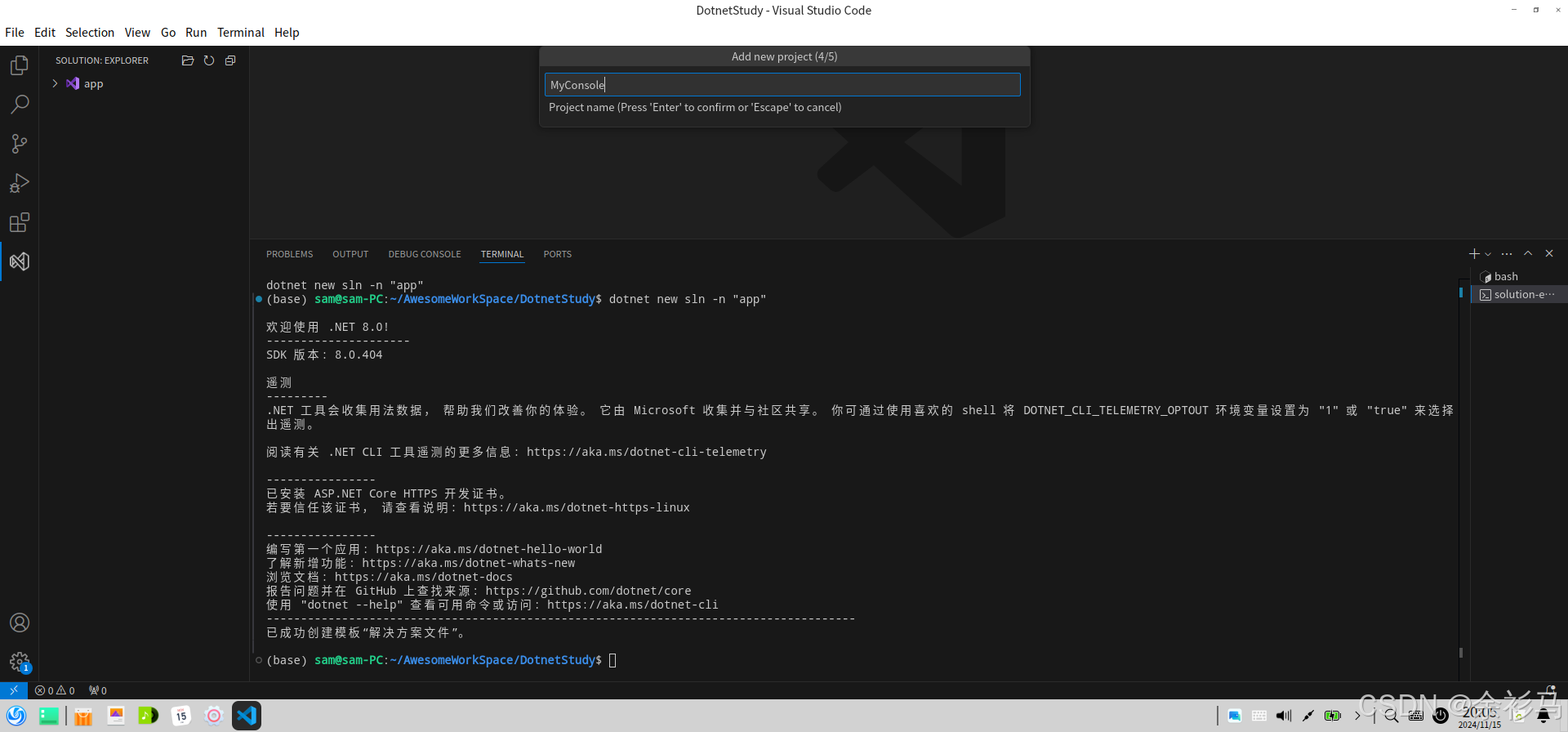
Task: Select the bash terminal instance
Action: tap(1519, 277)
